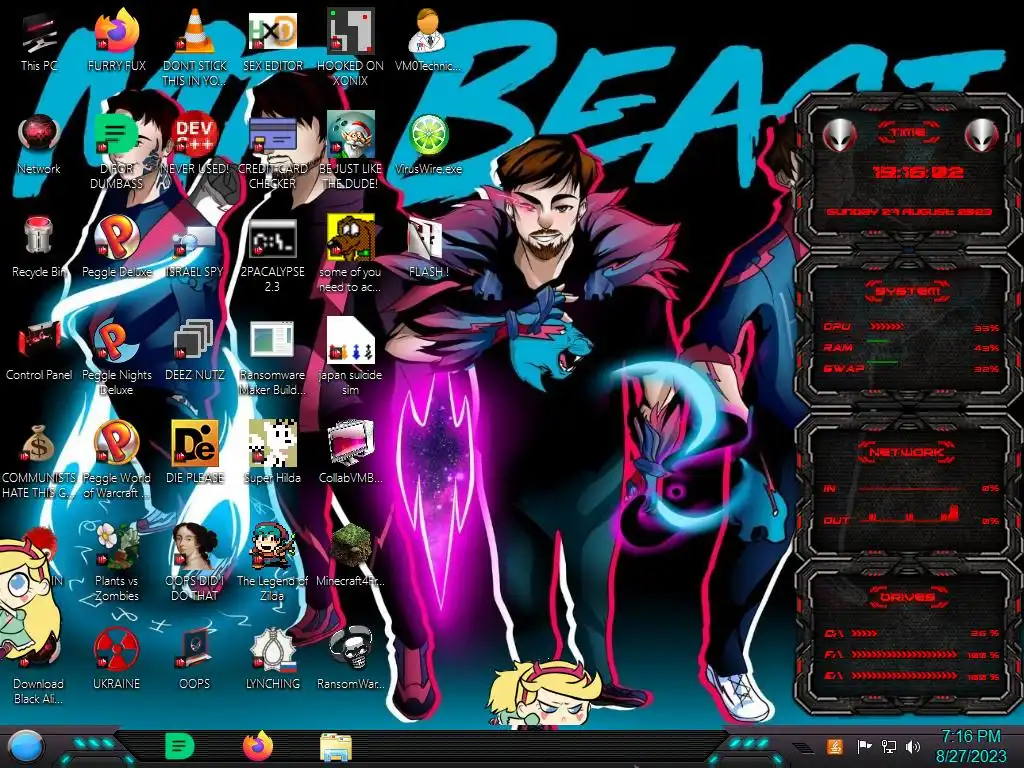The image size is (1024, 768).
Task: Open the green chat app in taskbar
Action: 180,746
